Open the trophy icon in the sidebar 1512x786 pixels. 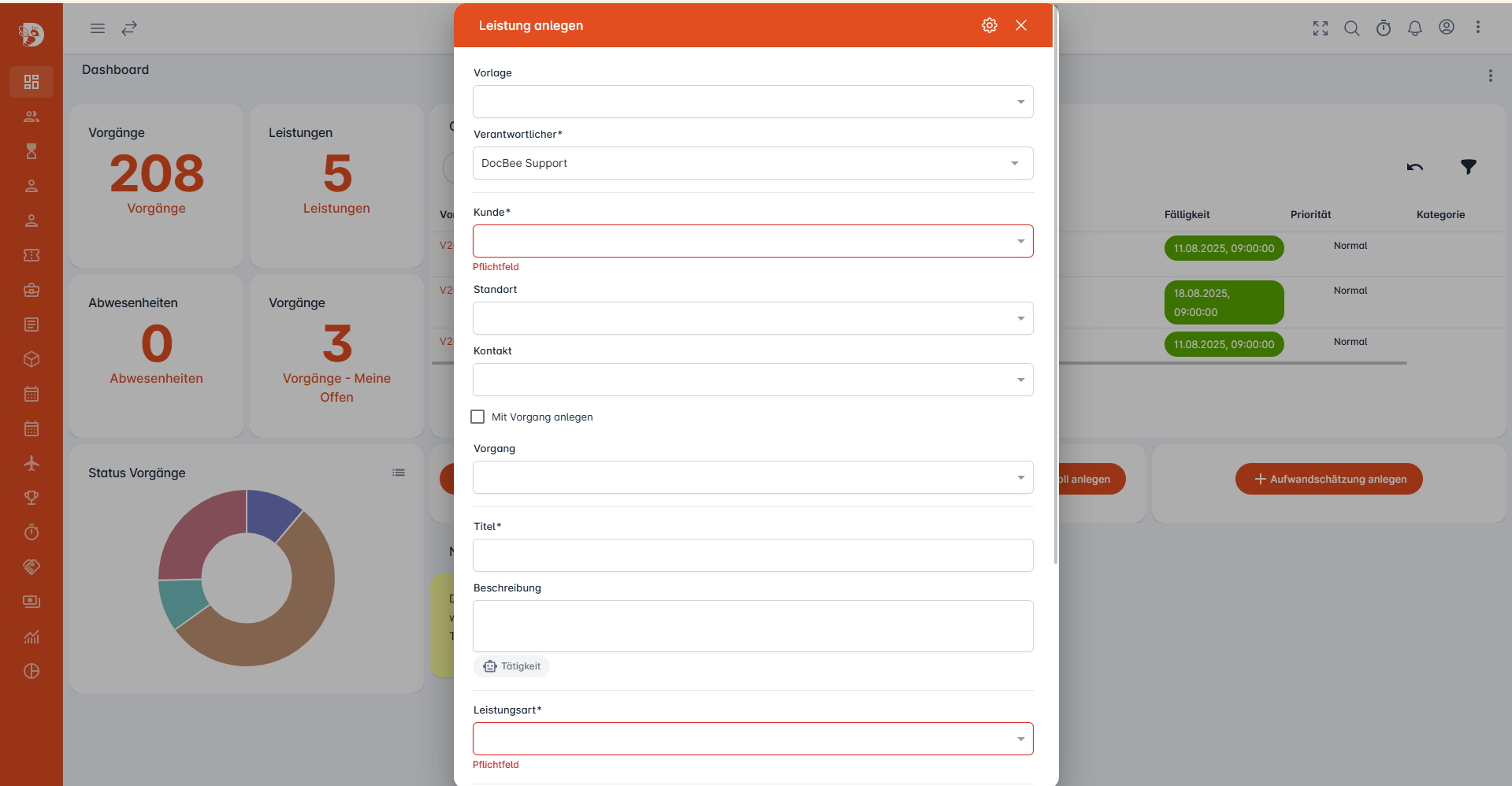32,498
